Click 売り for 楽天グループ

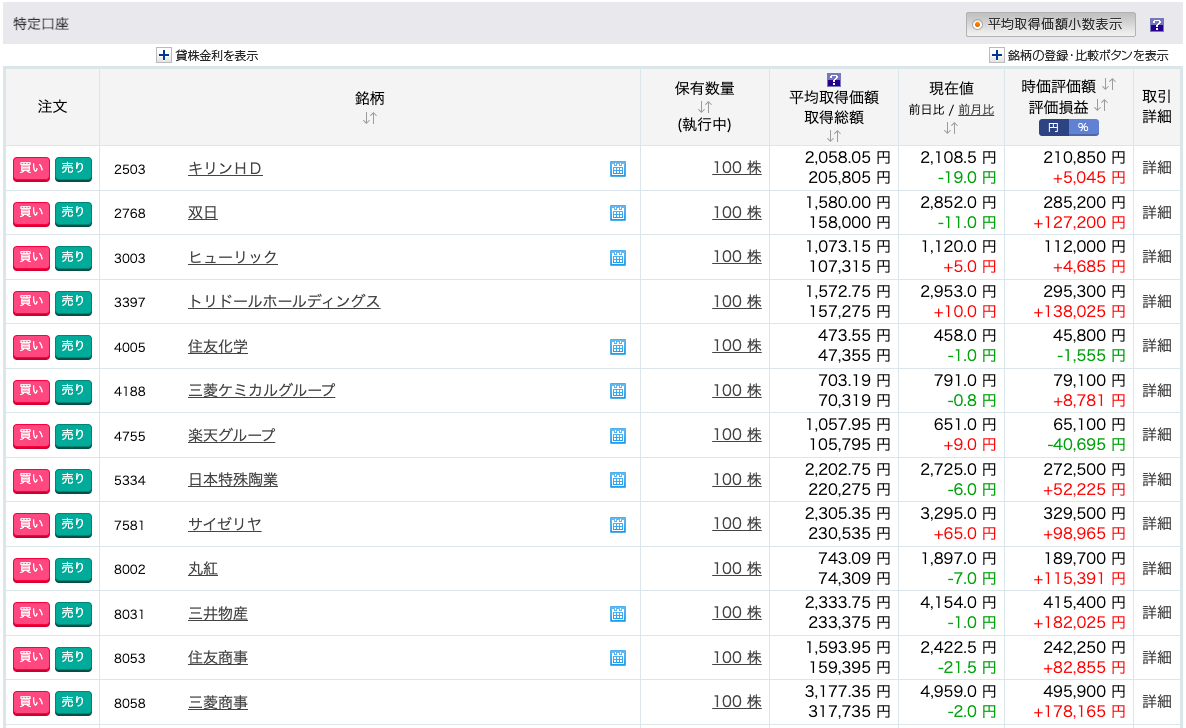[x=73, y=436]
